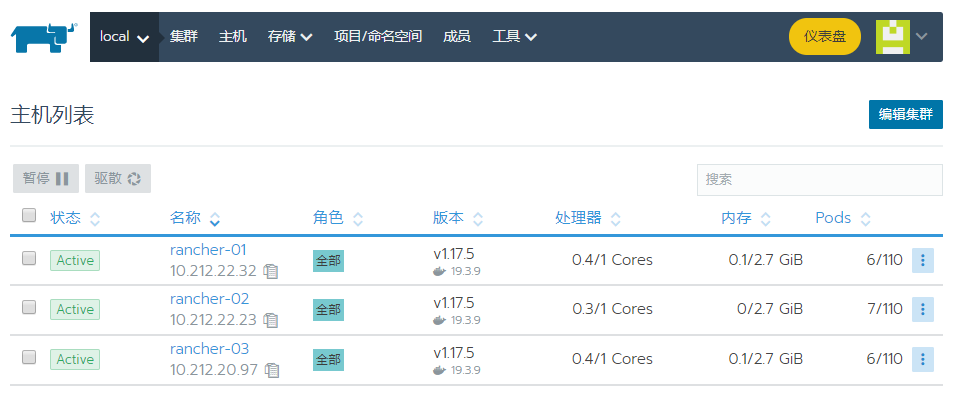Click Active status badge of rancher-02

75,310
